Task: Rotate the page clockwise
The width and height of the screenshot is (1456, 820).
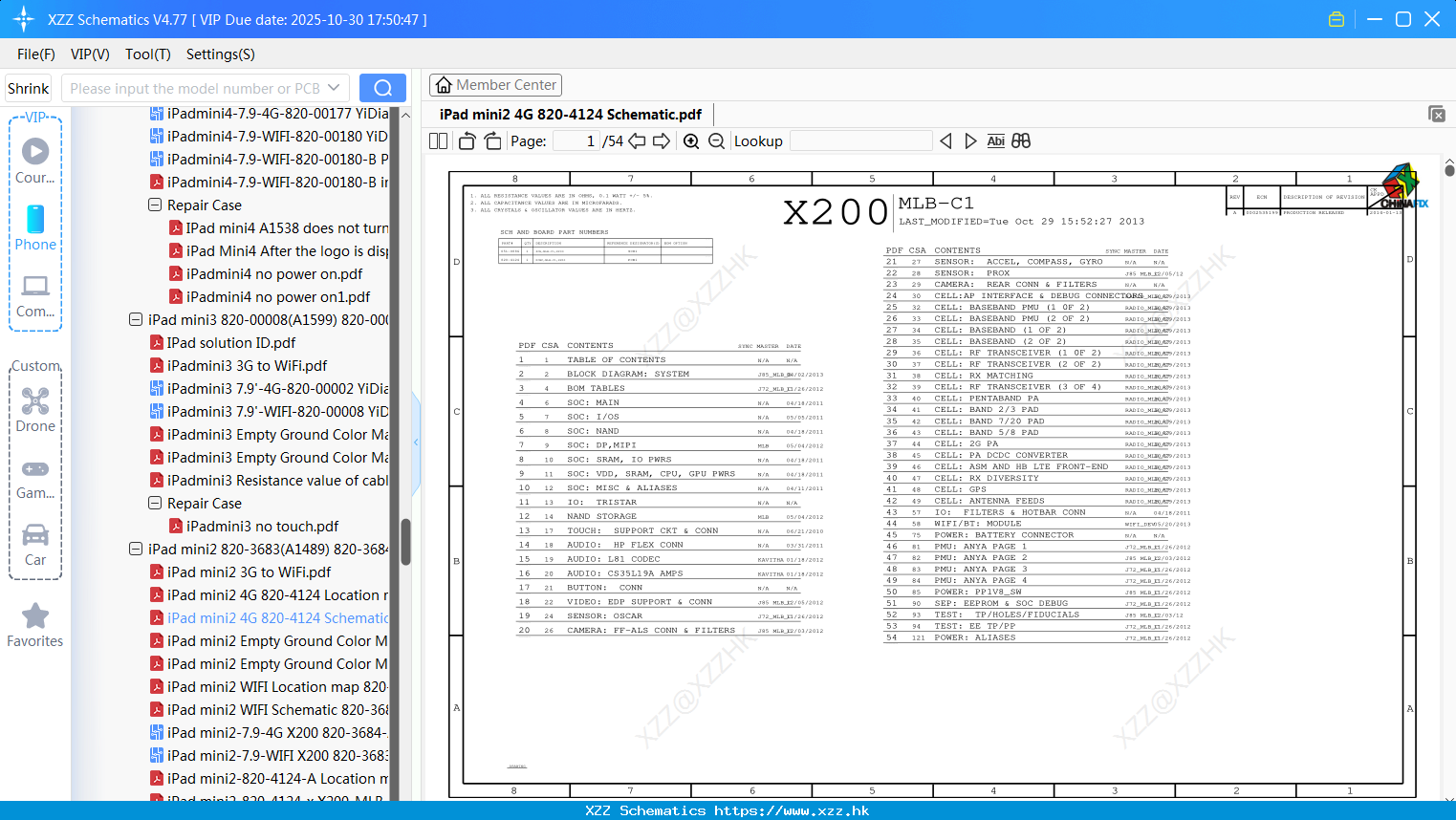Action: (492, 141)
